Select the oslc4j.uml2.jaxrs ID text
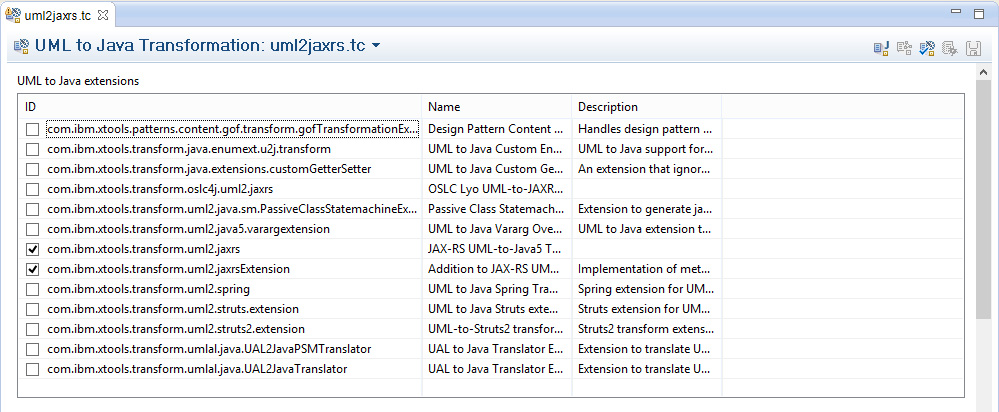The width and height of the screenshot is (999, 412). tap(161, 189)
